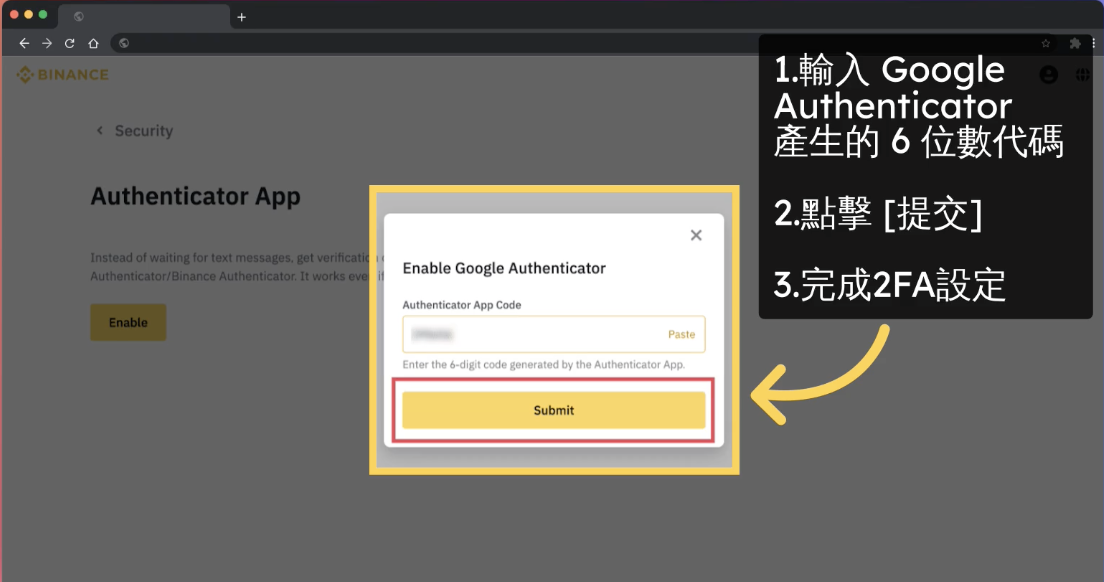Click the Enable button on the page
Viewport: 1104px width, 582px height.
tap(128, 322)
